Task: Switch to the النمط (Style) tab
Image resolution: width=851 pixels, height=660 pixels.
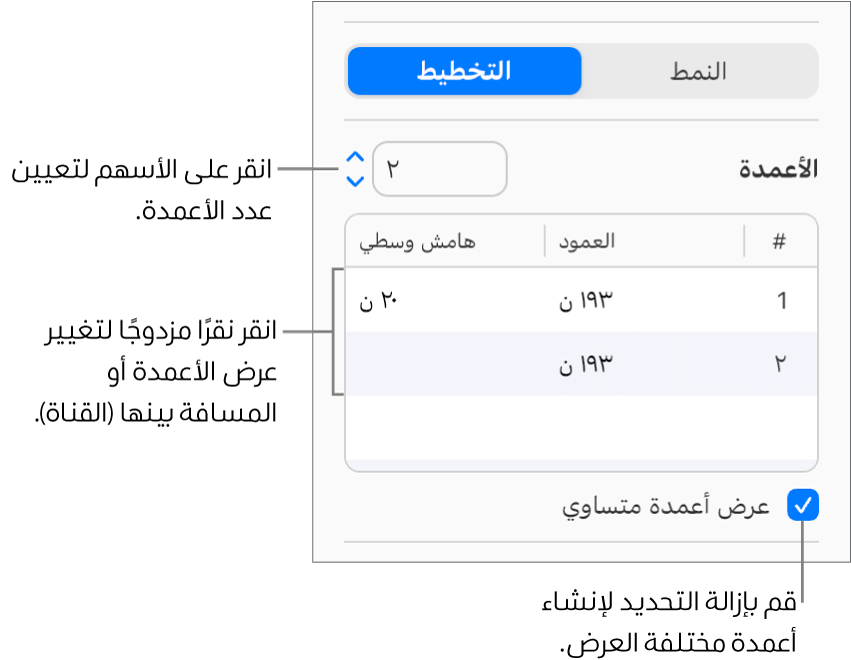Action: (x=700, y=71)
